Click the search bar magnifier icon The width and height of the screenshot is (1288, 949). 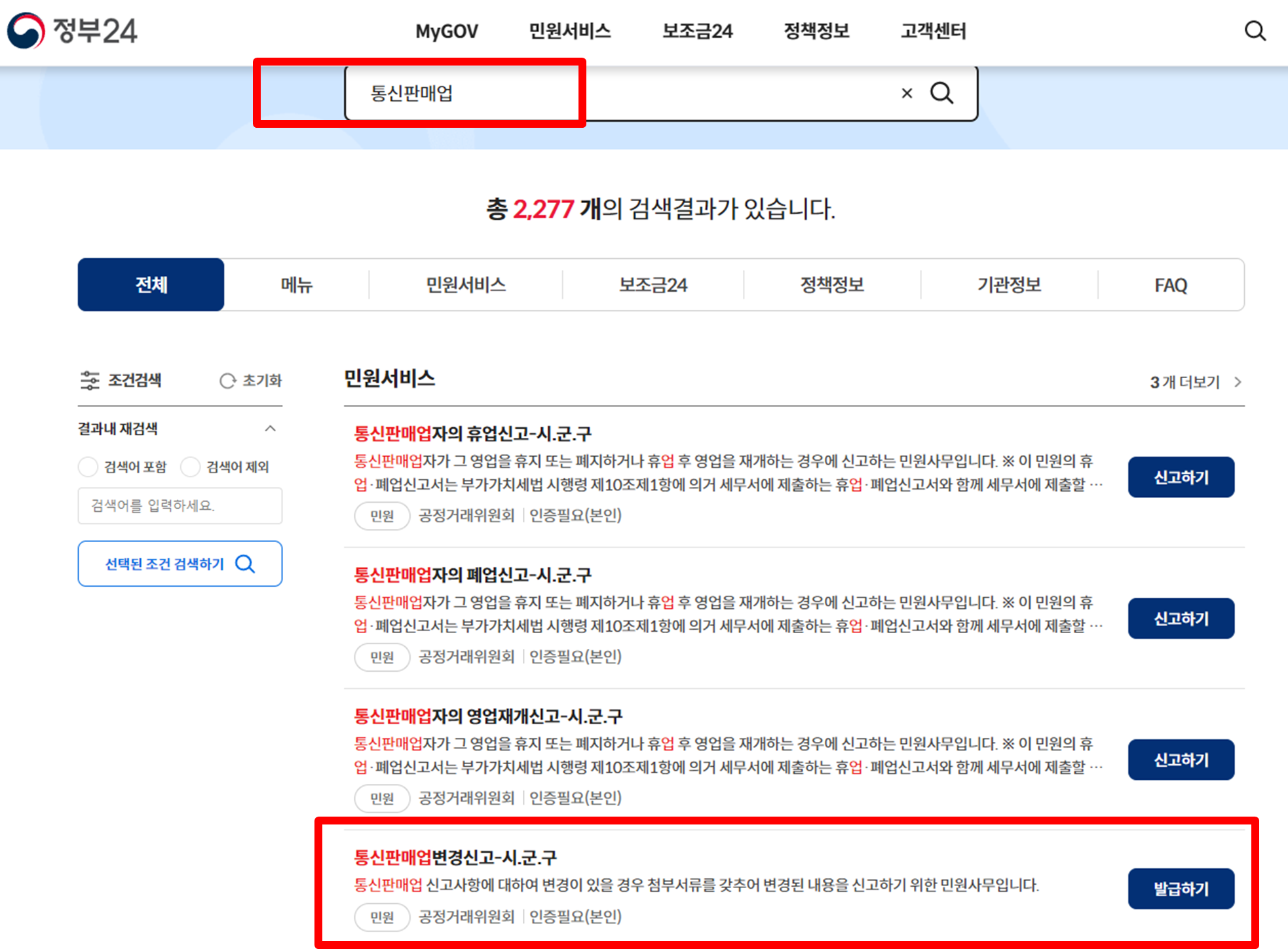941,93
